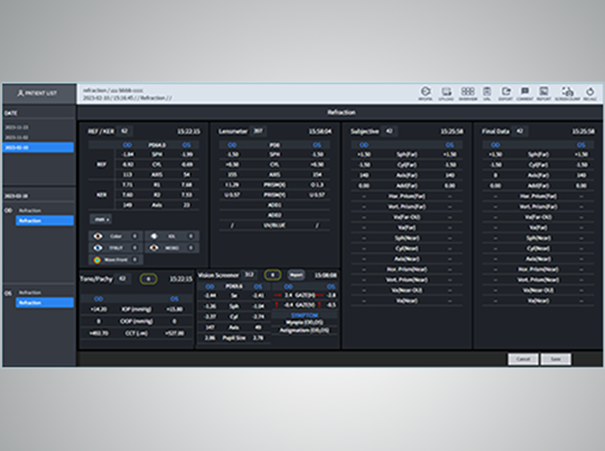Click the Color eye image icon
This screenshot has height=451, width=605.
pos(98,236)
